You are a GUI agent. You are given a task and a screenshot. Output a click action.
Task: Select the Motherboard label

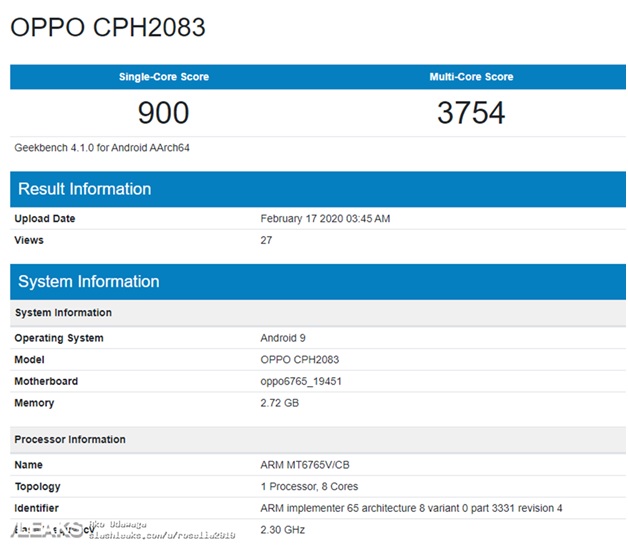coord(46,381)
